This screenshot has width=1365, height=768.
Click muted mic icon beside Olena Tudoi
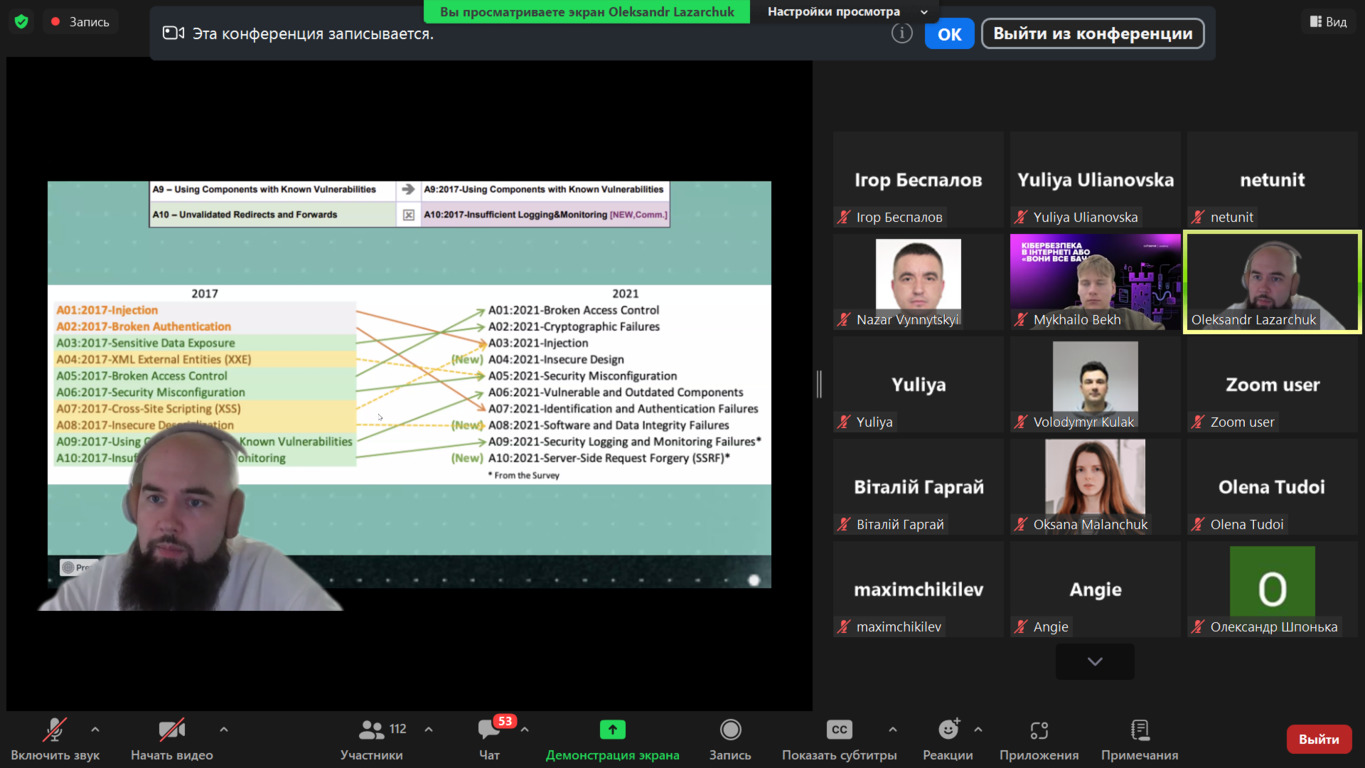click(x=1198, y=524)
